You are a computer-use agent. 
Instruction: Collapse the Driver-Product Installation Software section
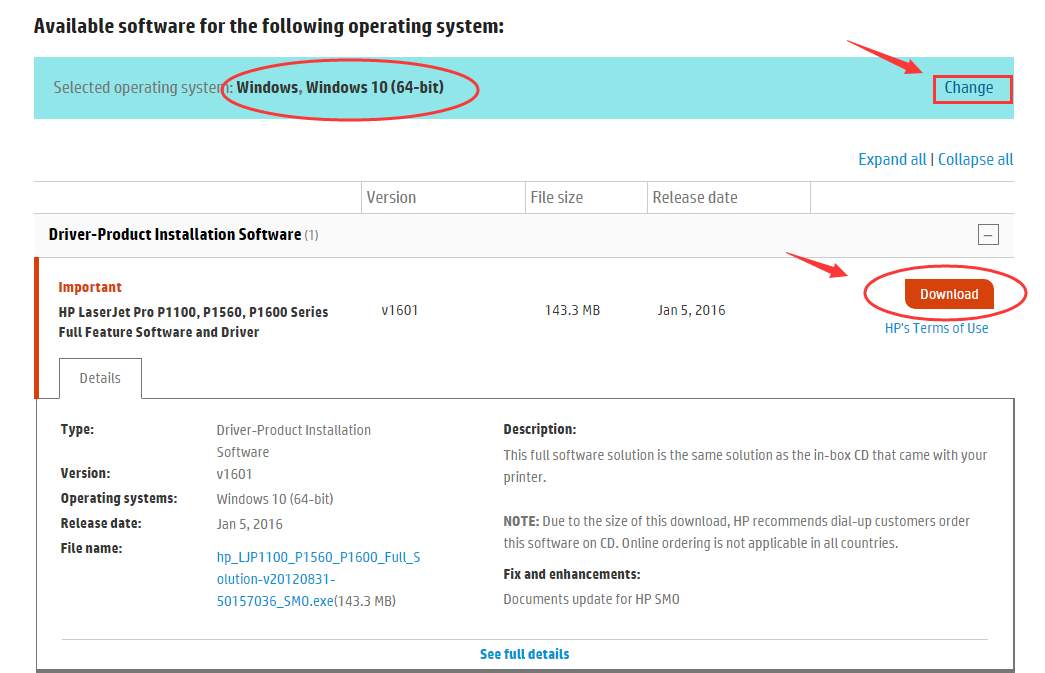click(988, 235)
